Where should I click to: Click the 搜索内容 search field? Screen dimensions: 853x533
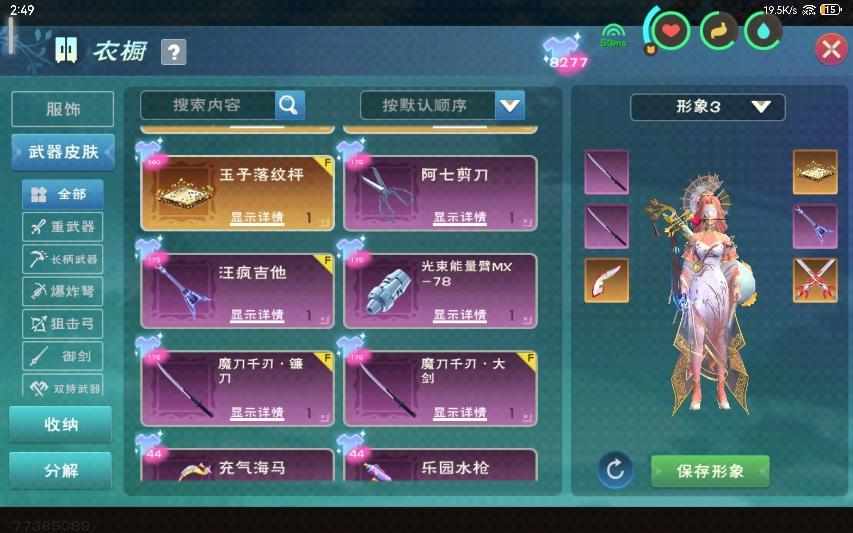coord(208,105)
